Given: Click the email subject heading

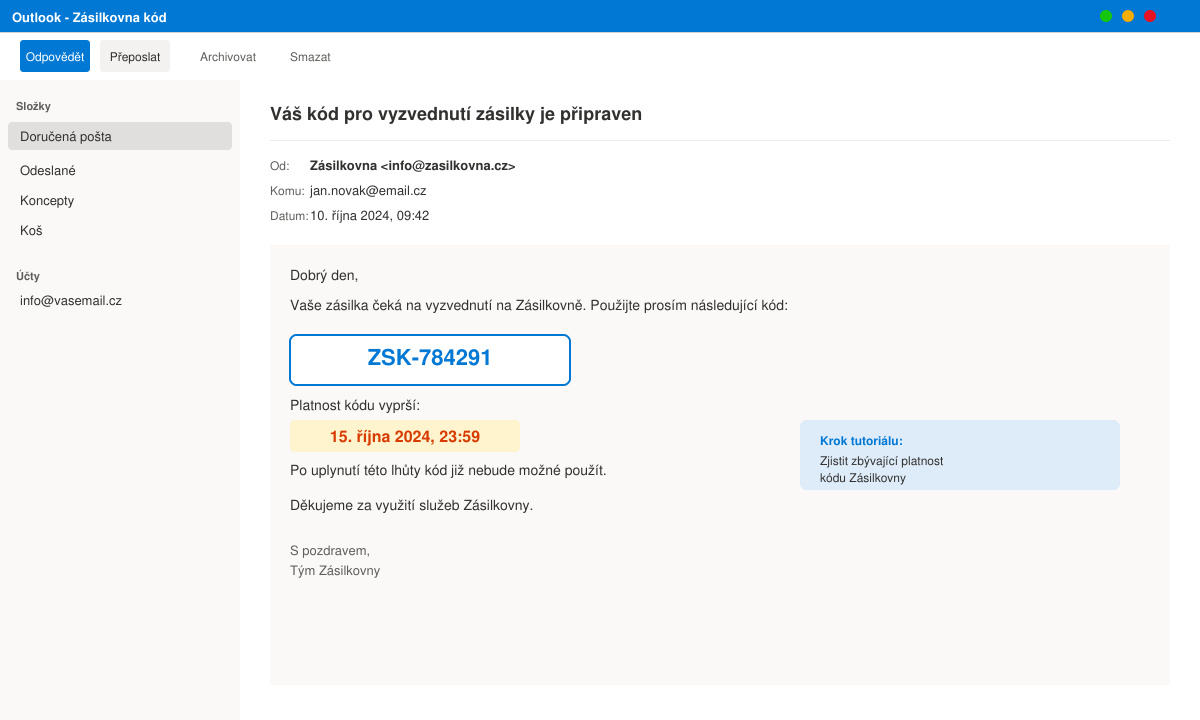Looking at the screenshot, I should 456,114.
